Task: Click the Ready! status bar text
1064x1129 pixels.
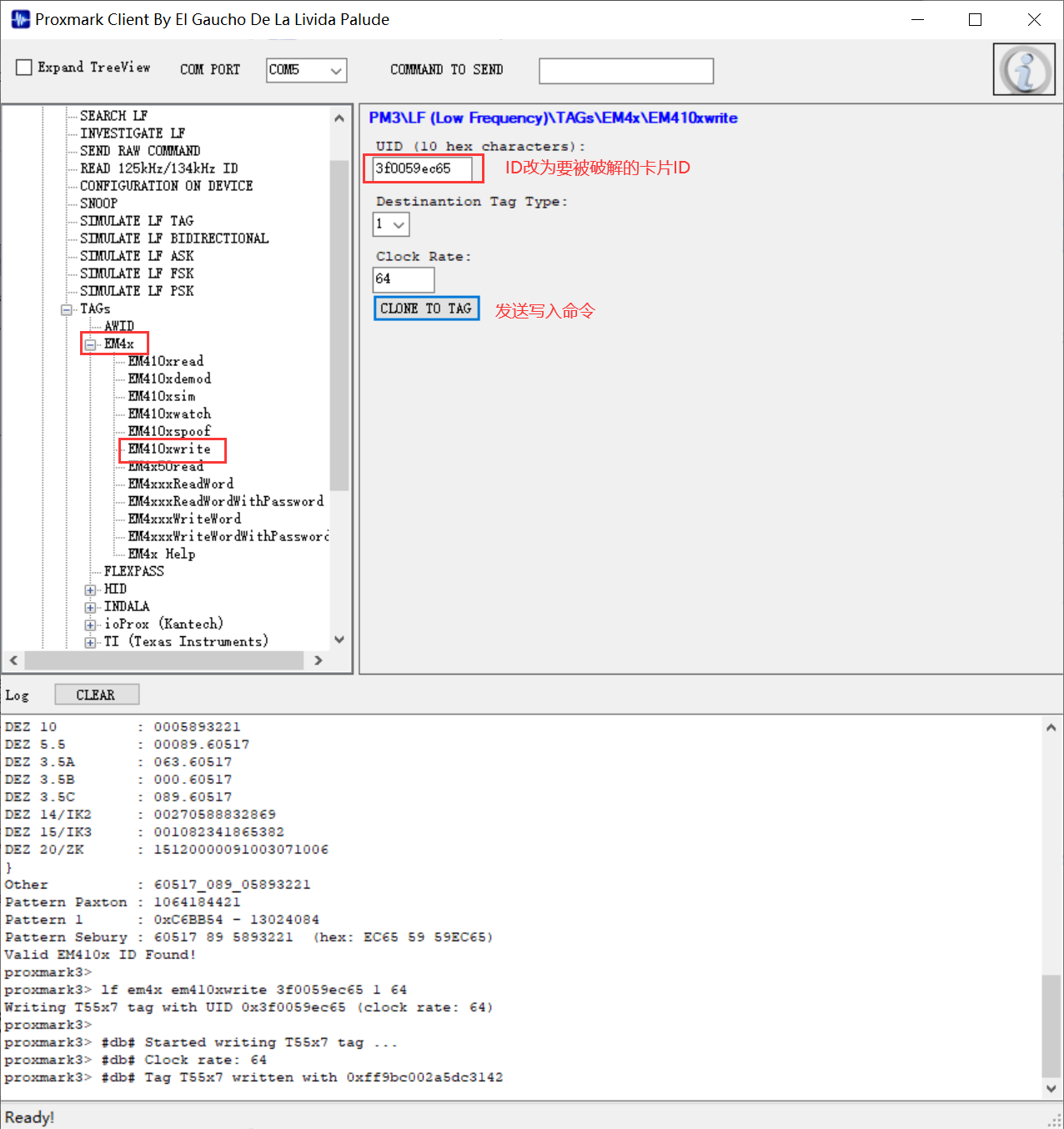Action: click(29, 1117)
